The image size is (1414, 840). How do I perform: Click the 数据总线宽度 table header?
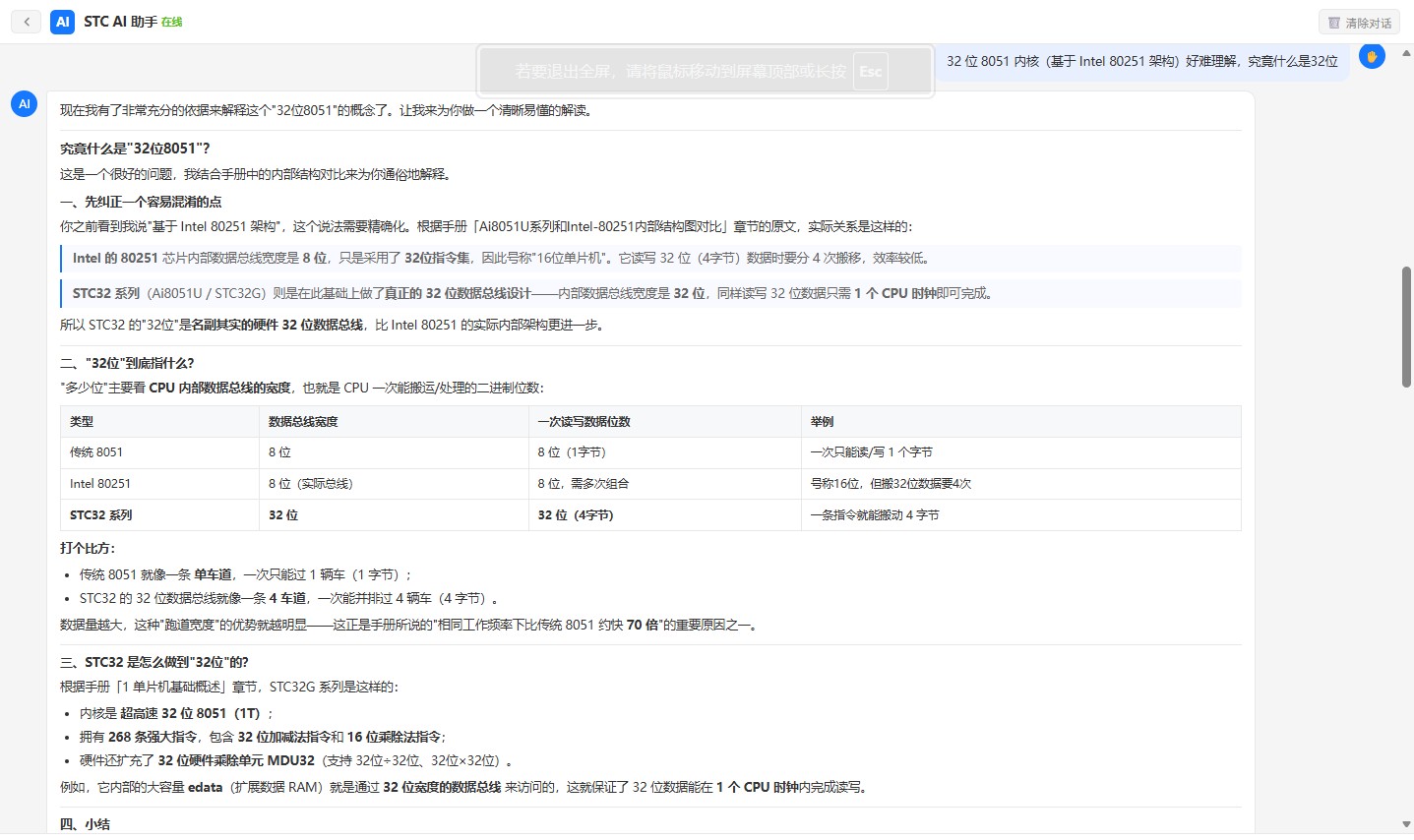click(x=394, y=421)
